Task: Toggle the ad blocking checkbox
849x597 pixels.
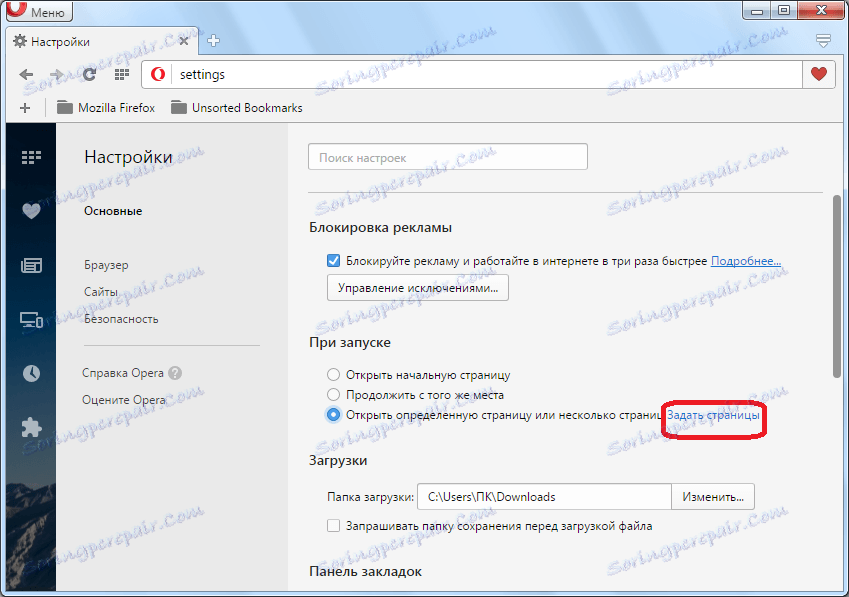Action: [x=334, y=261]
